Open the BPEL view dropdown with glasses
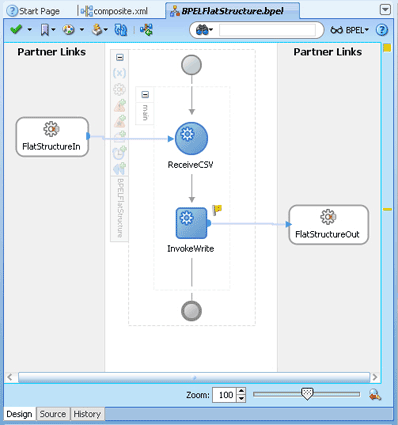The height and width of the screenshot is (425, 398). [x=350, y=30]
